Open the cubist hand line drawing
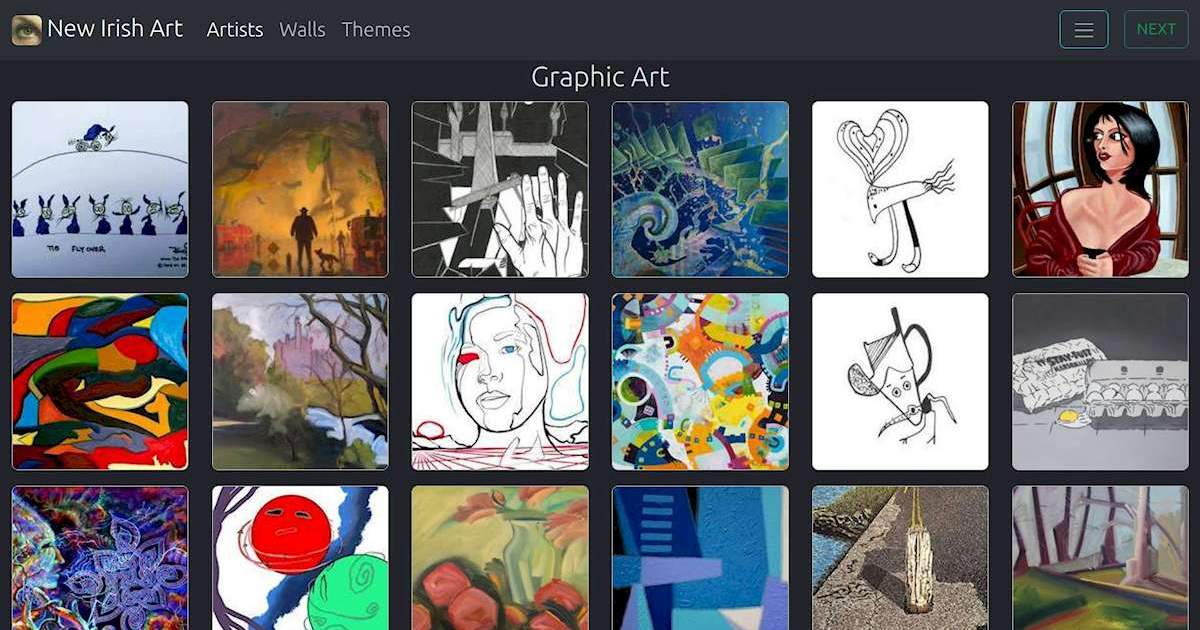 tap(500, 188)
